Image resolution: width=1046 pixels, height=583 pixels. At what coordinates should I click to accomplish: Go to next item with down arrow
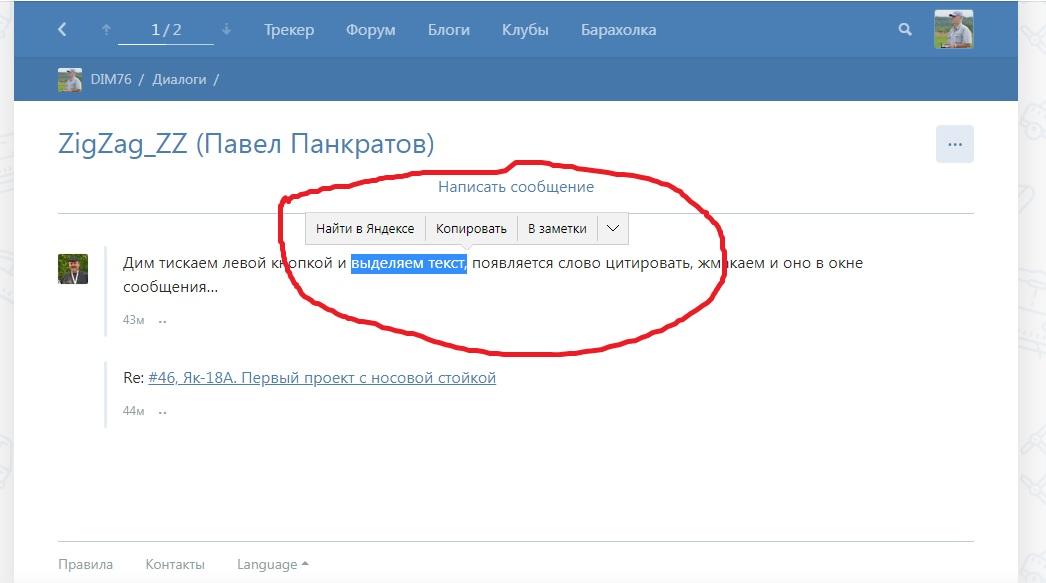pos(226,30)
